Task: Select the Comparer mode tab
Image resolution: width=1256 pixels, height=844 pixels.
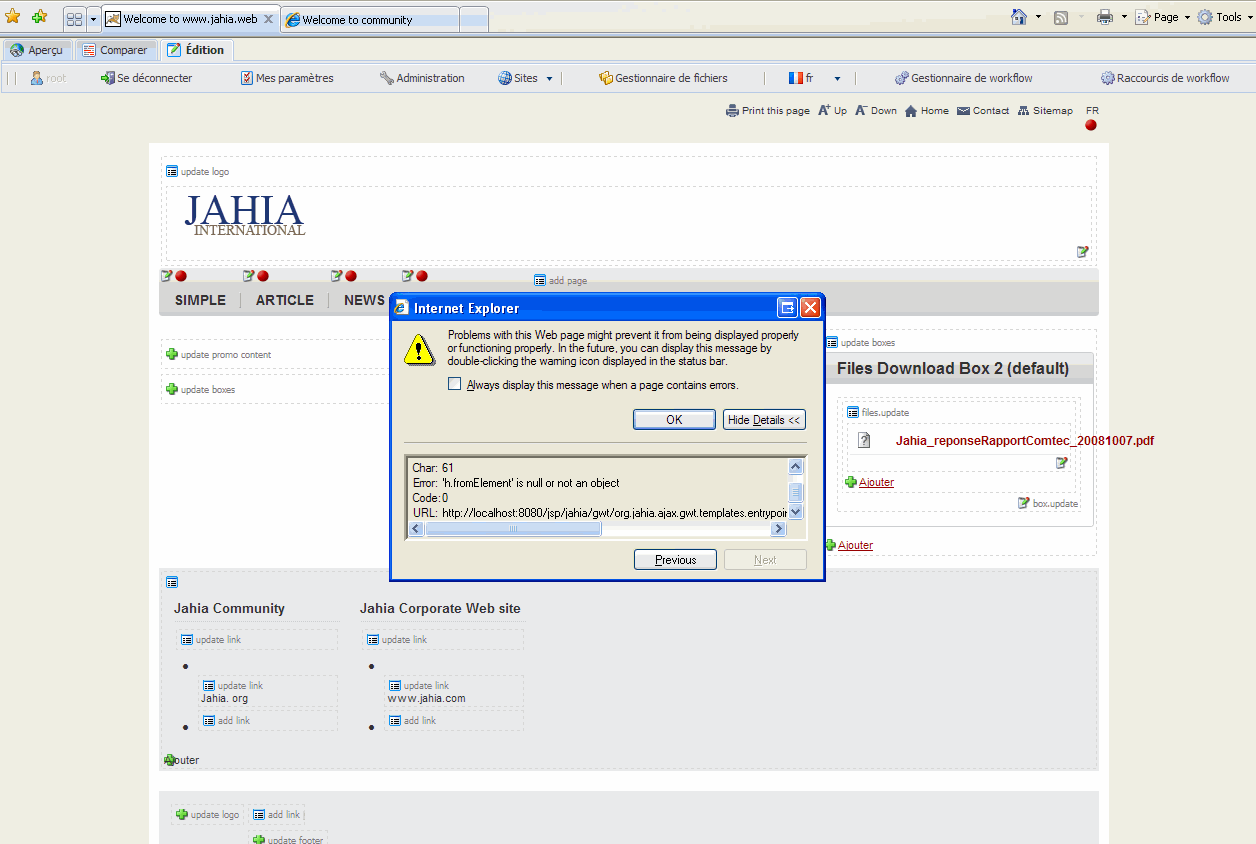Action: (x=116, y=50)
